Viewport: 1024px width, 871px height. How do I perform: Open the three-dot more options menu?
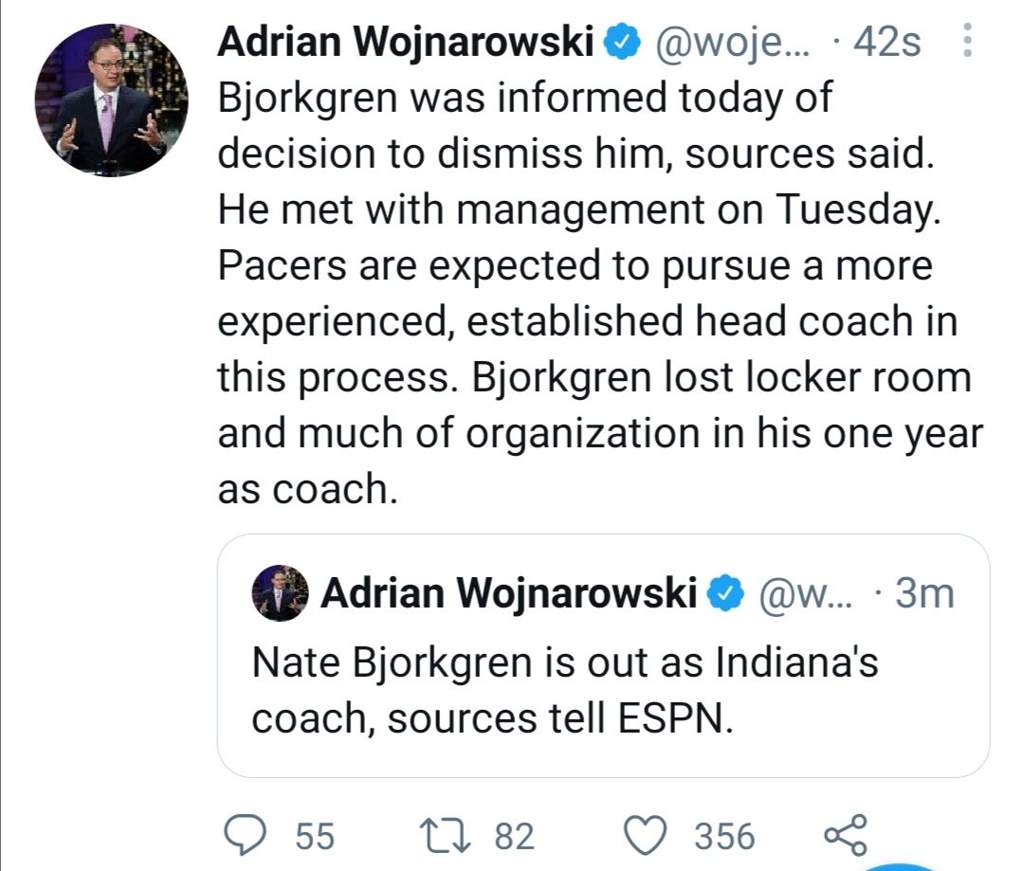[968, 40]
